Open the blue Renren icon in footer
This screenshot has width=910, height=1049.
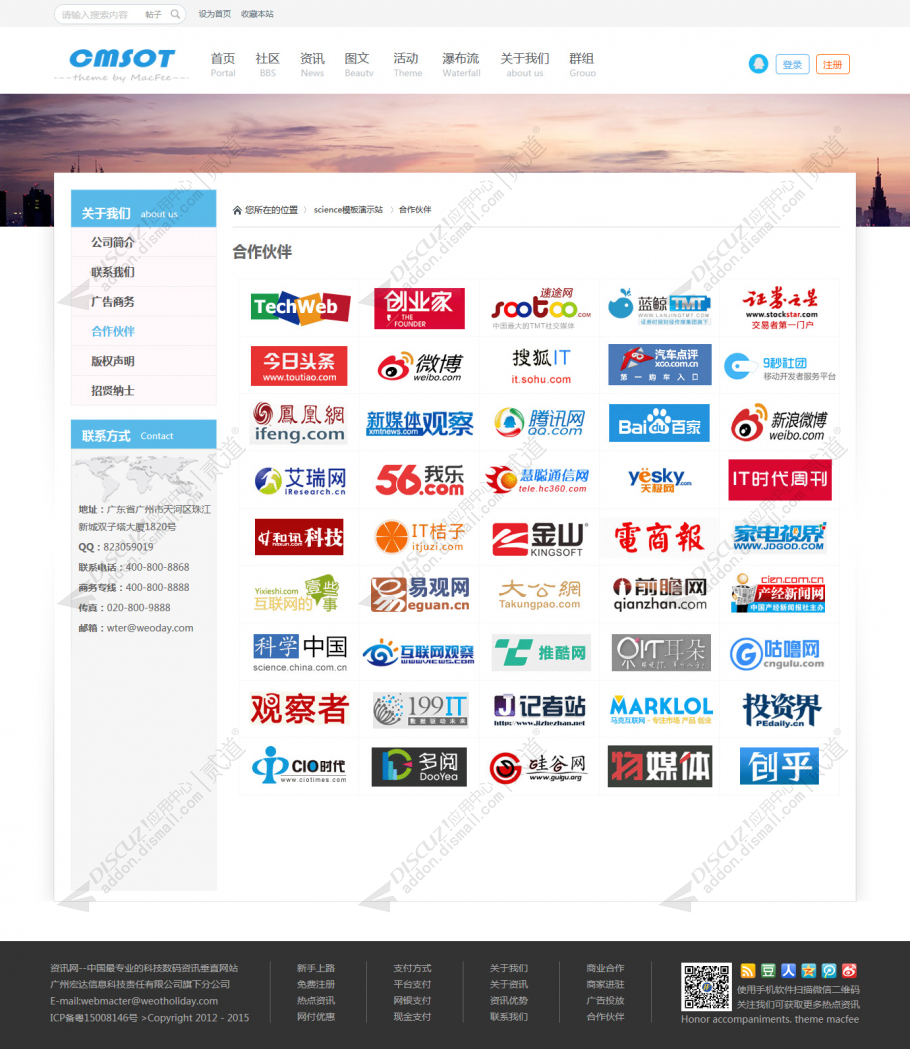click(788, 971)
